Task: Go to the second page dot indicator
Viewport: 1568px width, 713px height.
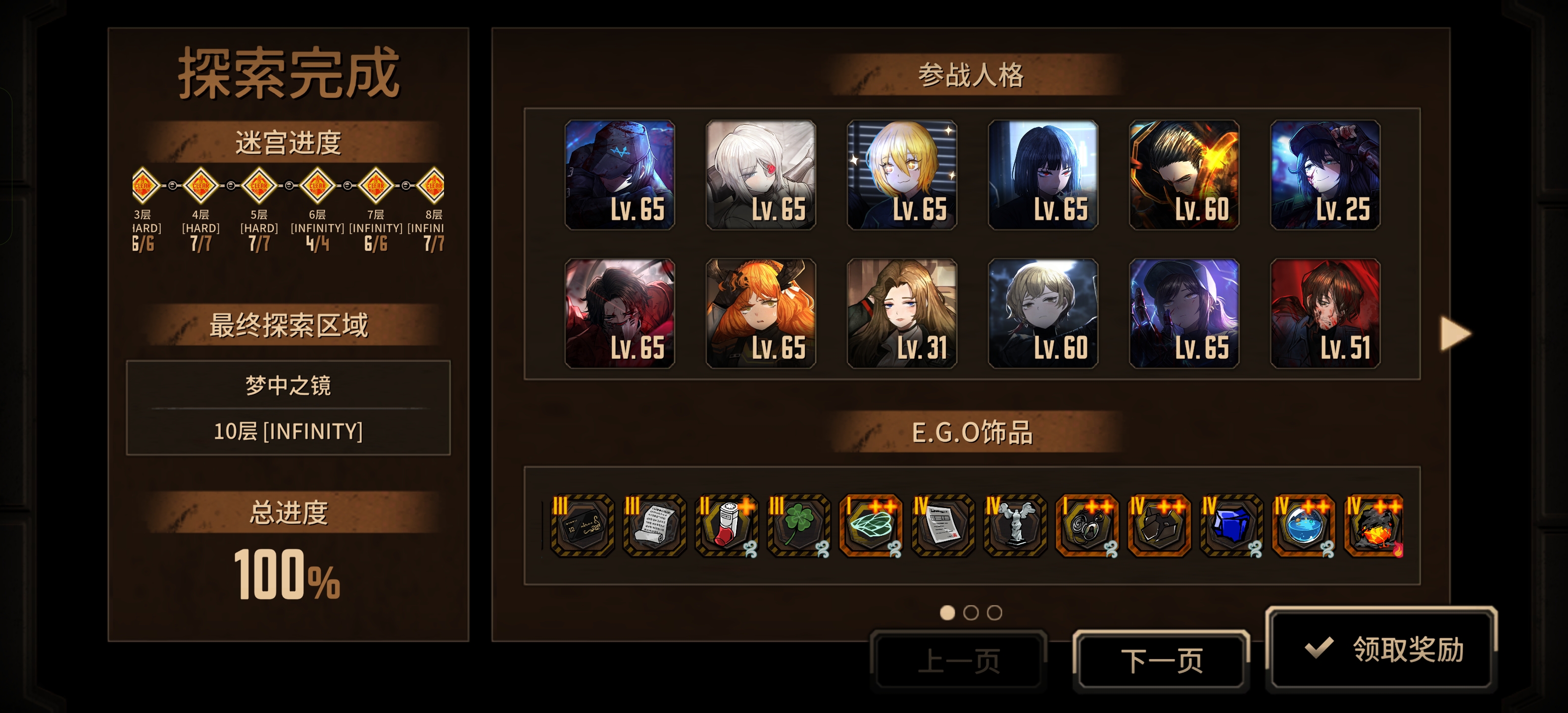Action: point(971,612)
